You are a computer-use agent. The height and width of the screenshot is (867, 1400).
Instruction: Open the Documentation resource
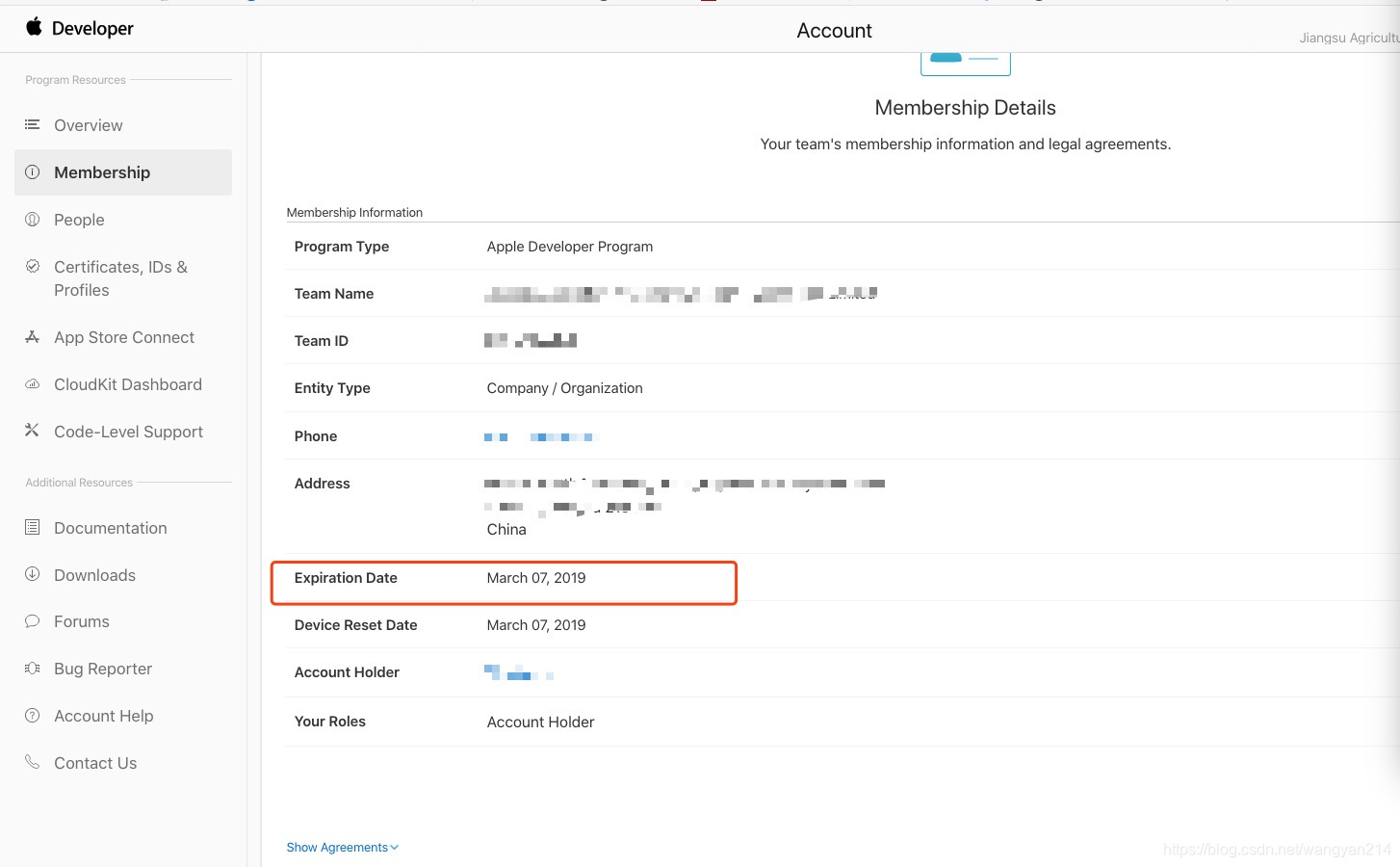pyautogui.click(x=111, y=528)
